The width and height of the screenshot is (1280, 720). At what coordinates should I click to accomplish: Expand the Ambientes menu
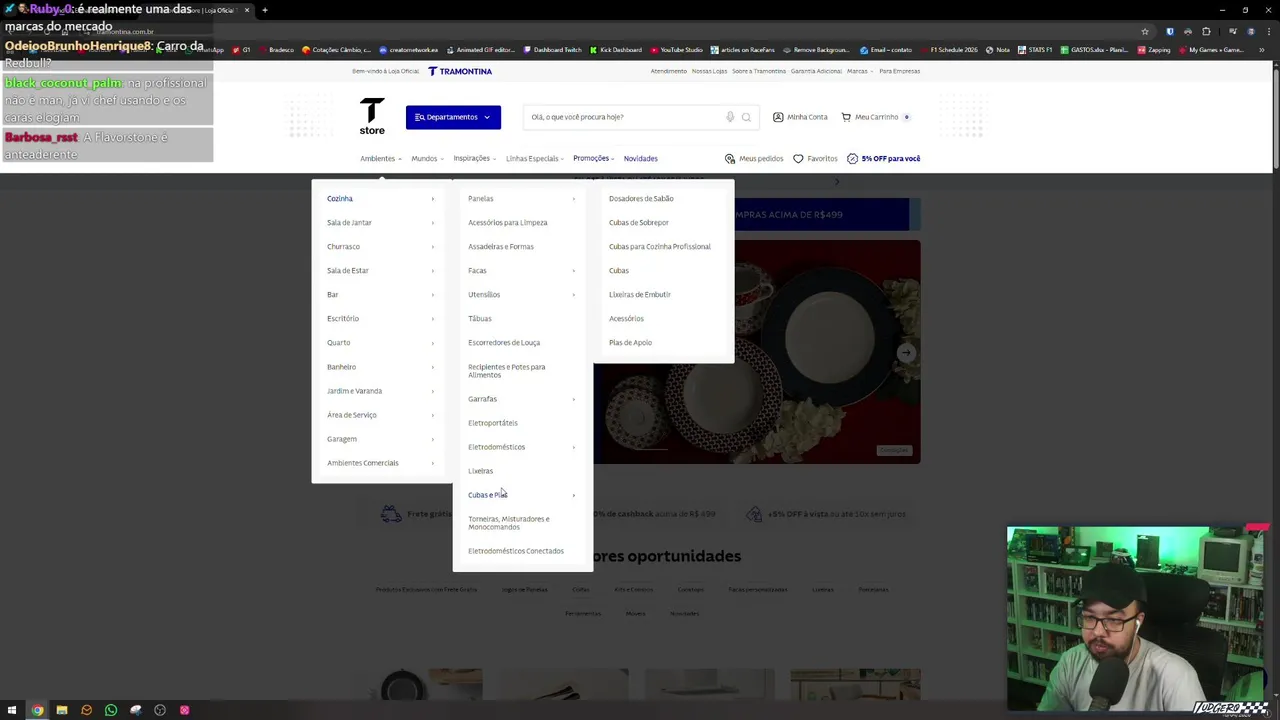pos(381,158)
